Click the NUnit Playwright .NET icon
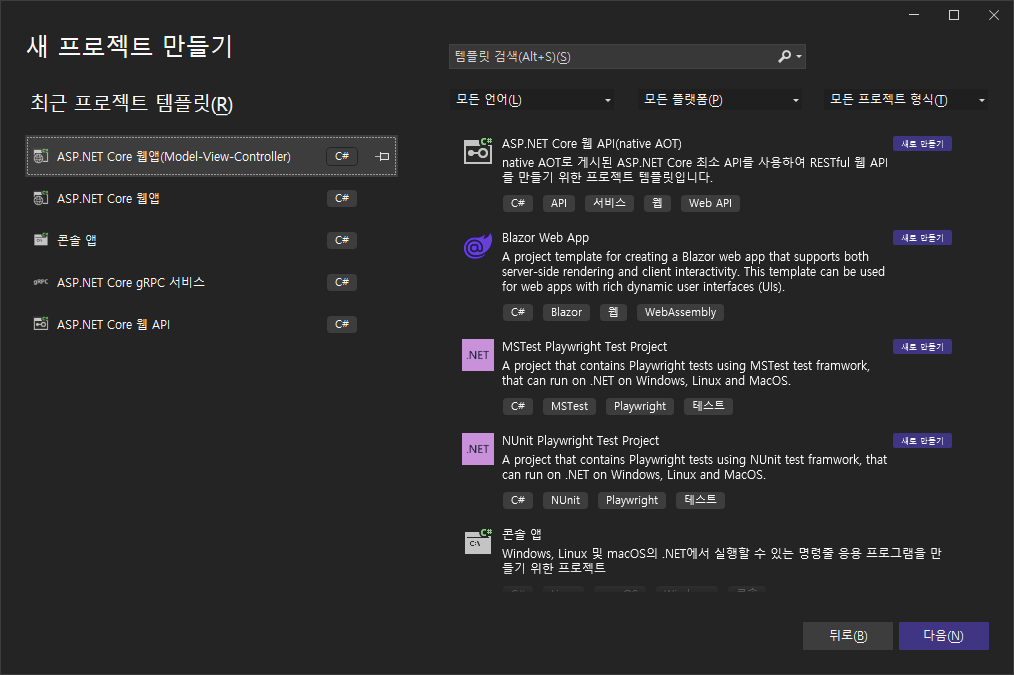 pyautogui.click(x=478, y=449)
